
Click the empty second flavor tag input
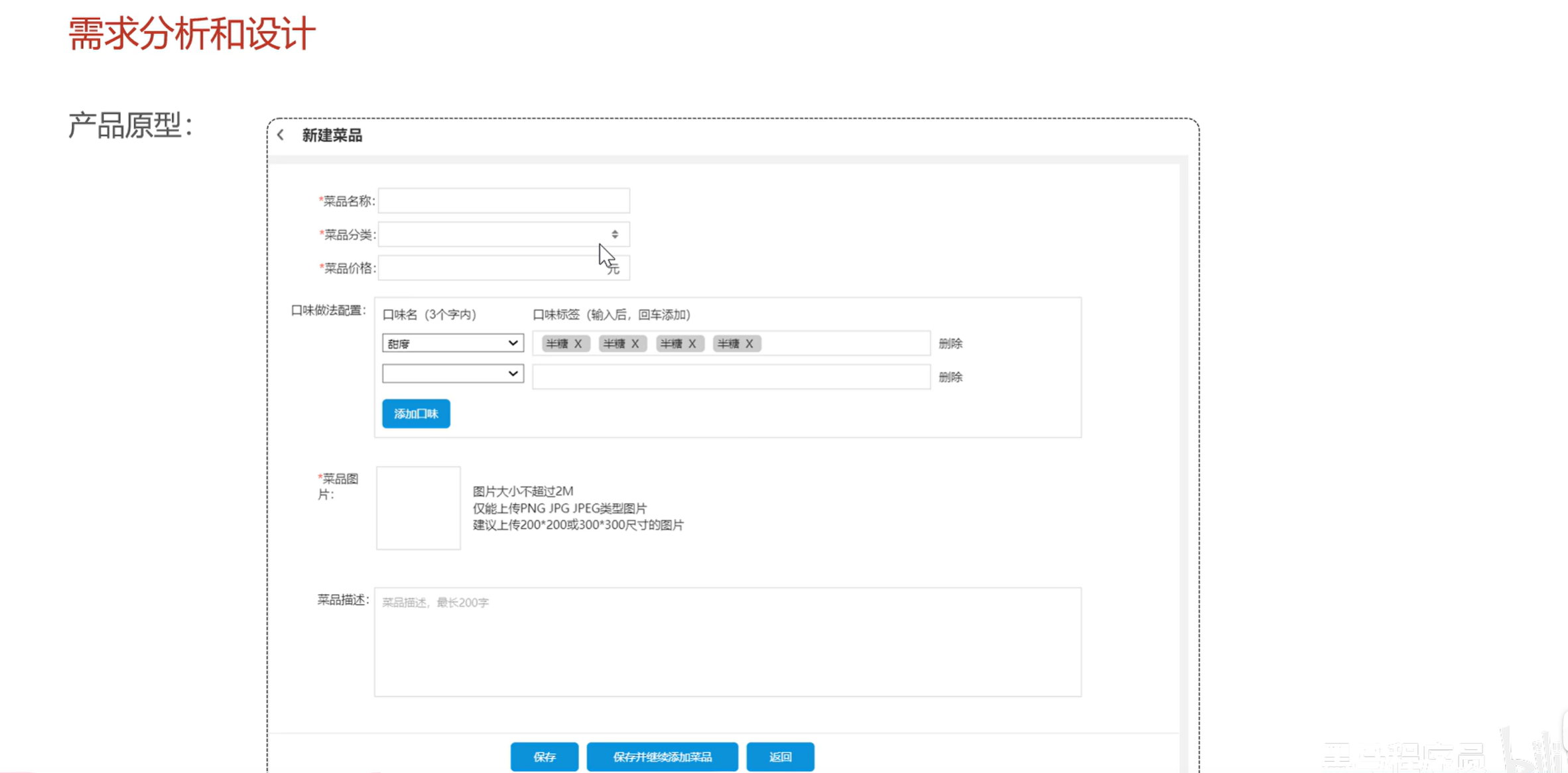tap(730, 377)
